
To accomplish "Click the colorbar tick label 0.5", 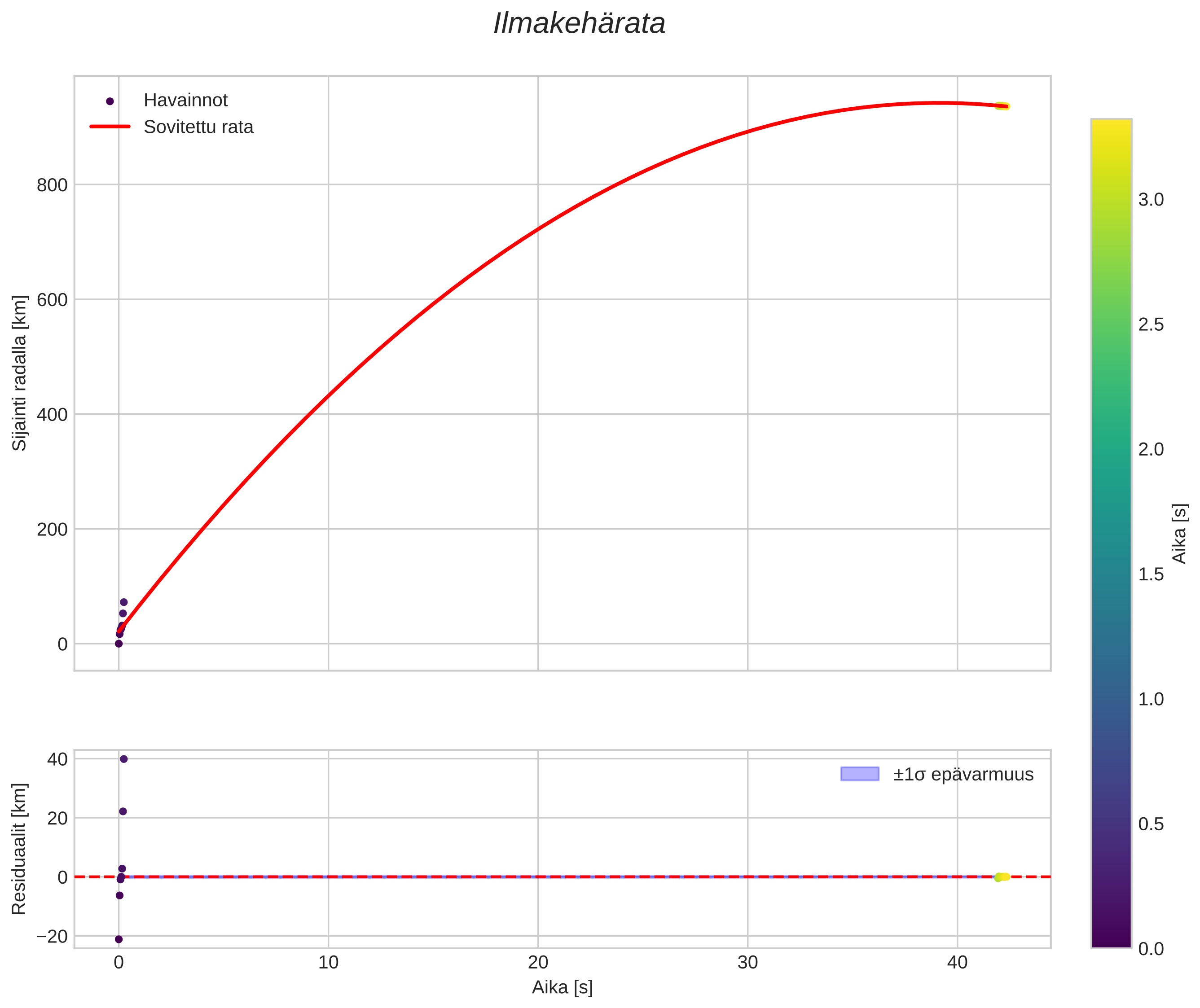I will click(x=1151, y=824).
